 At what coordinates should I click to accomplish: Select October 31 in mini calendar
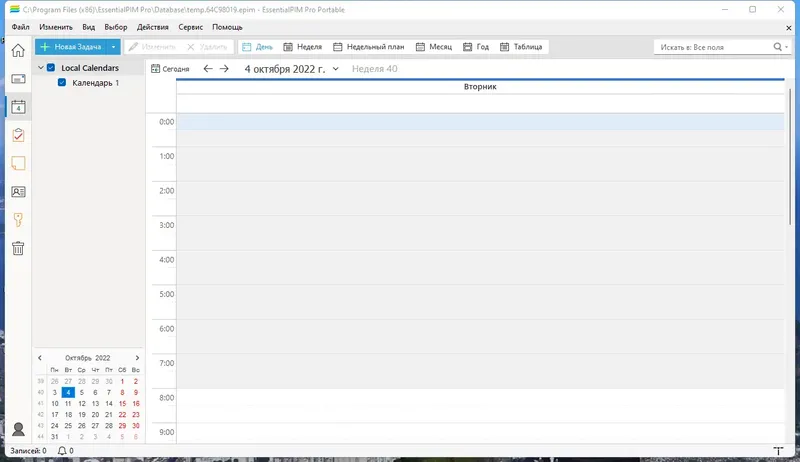[x=55, y=437]
